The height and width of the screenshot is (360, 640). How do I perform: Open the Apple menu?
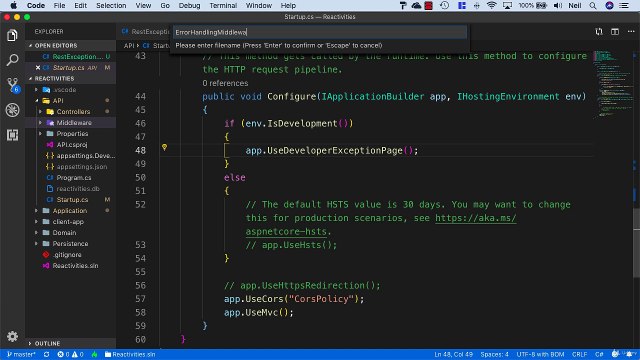coord(13,5)
